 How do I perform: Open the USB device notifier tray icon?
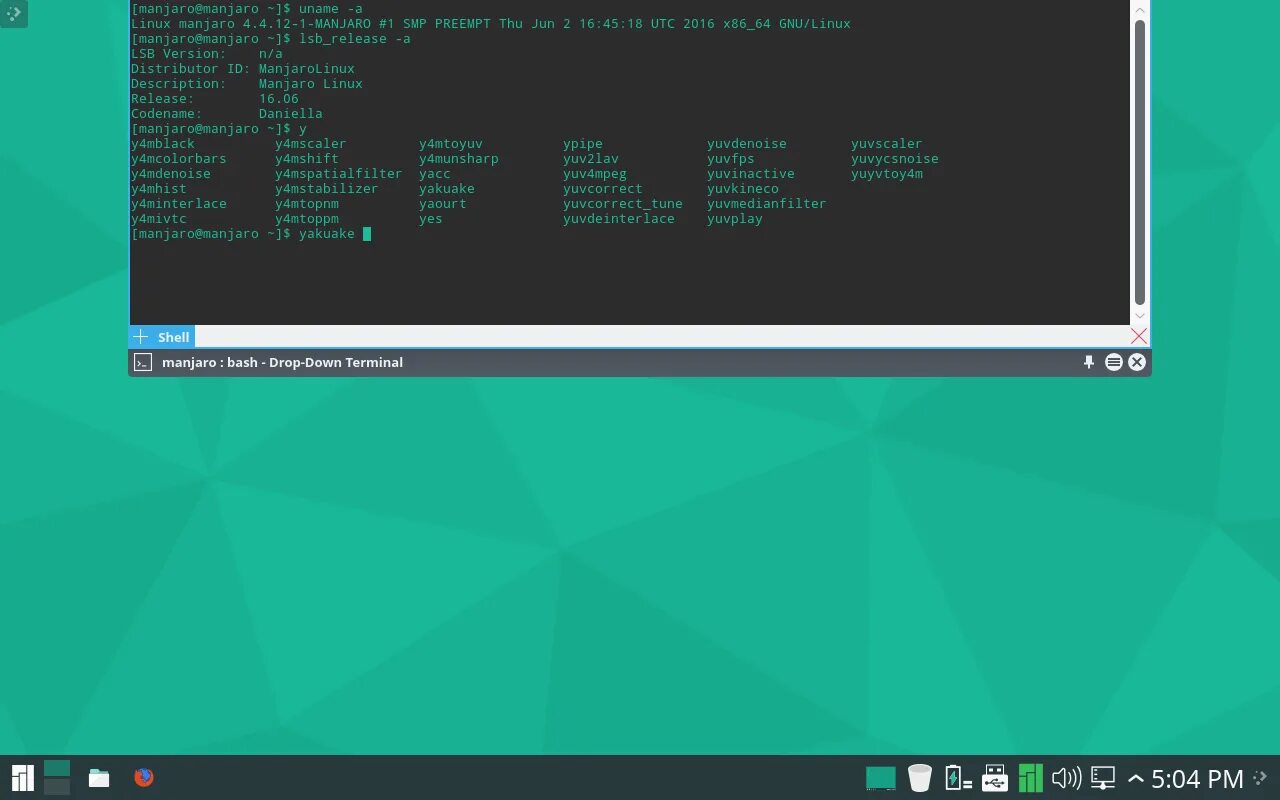[x=995, y=778]
